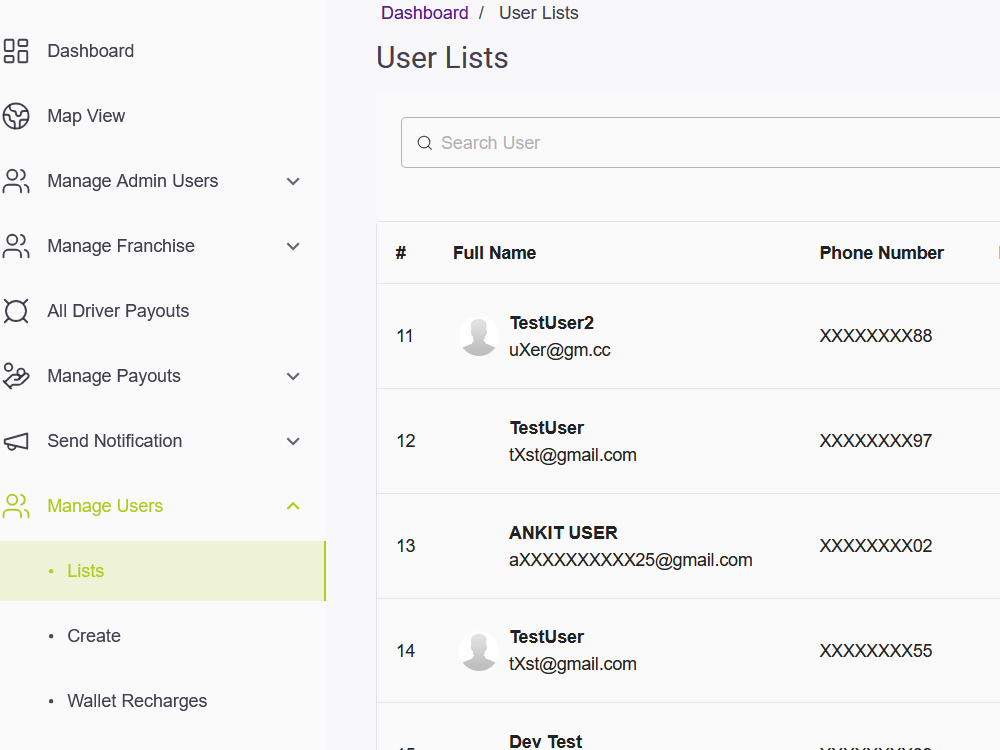Image resolution: width=1000 pixels, height=750 pixels.
Task: Click the User Lists breadcrumb text
Action: [x=539, y=13]
